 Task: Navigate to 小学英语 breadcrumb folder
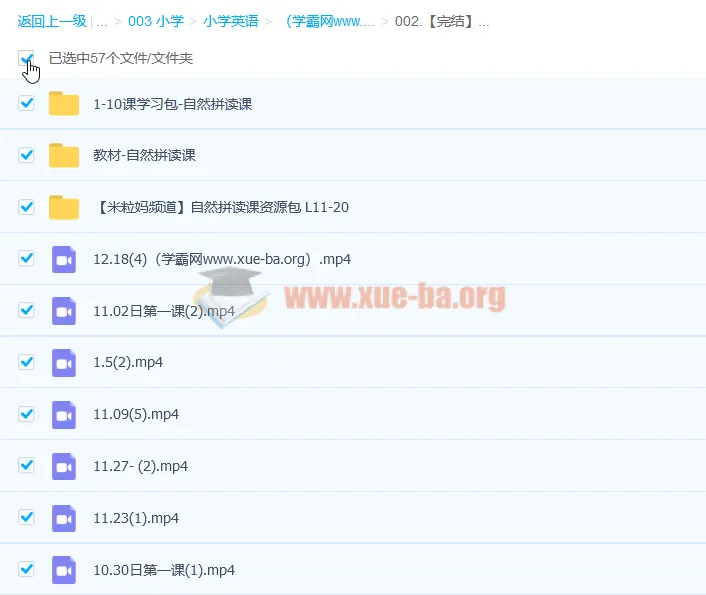(230, 21)
